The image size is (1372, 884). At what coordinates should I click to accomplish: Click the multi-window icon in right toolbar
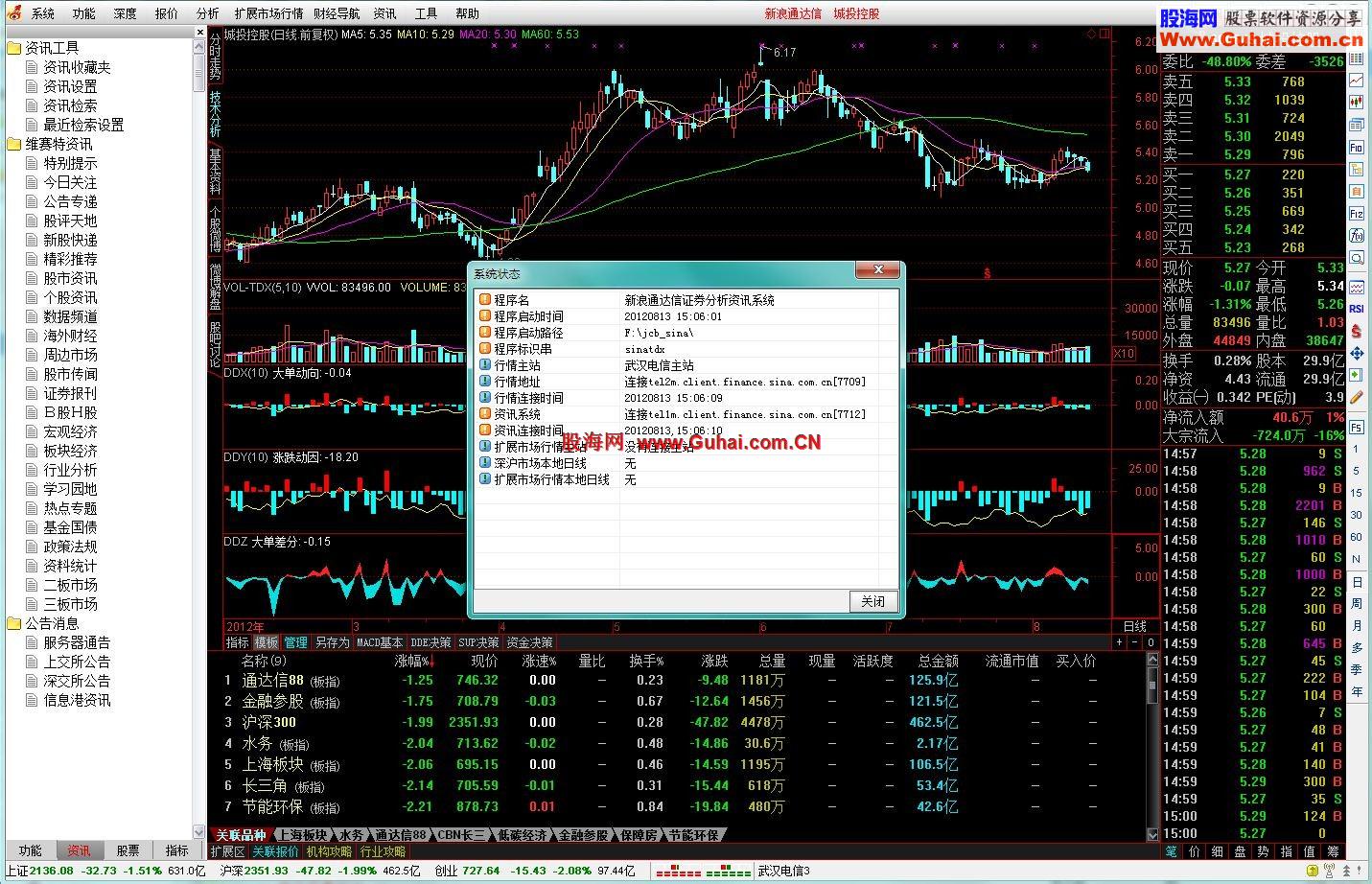(x=1357, y=125)
